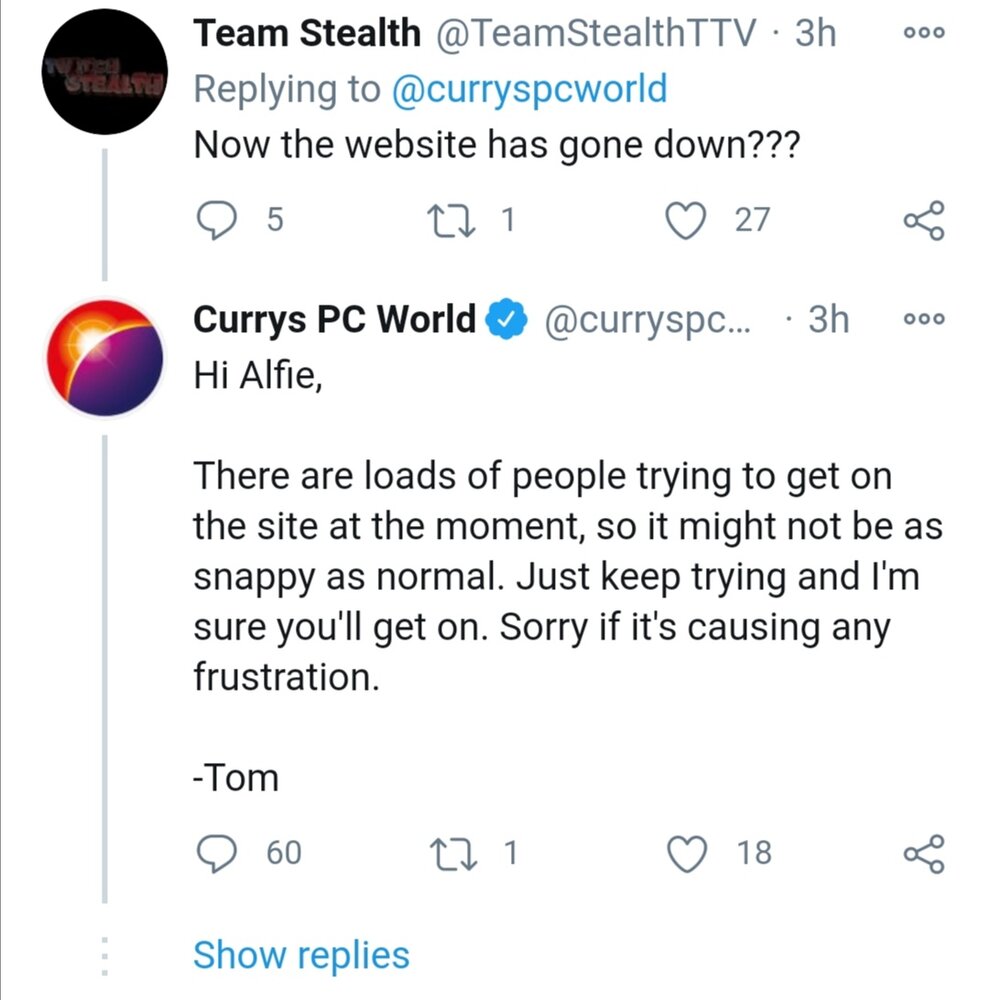View Currys PC World profile avatar
Screen dimensions: 989x1000
tap(105, 358)
